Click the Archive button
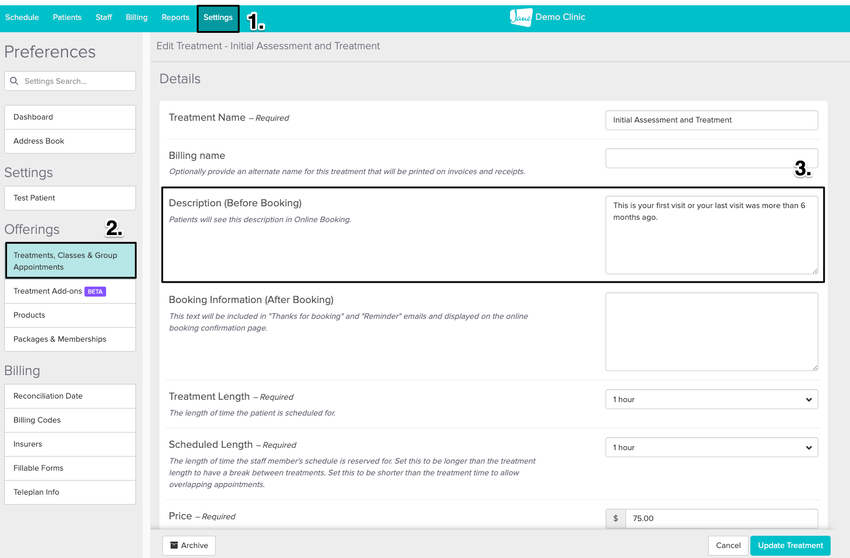The height and width of the screenshot is (558, 850). point(189,546)
